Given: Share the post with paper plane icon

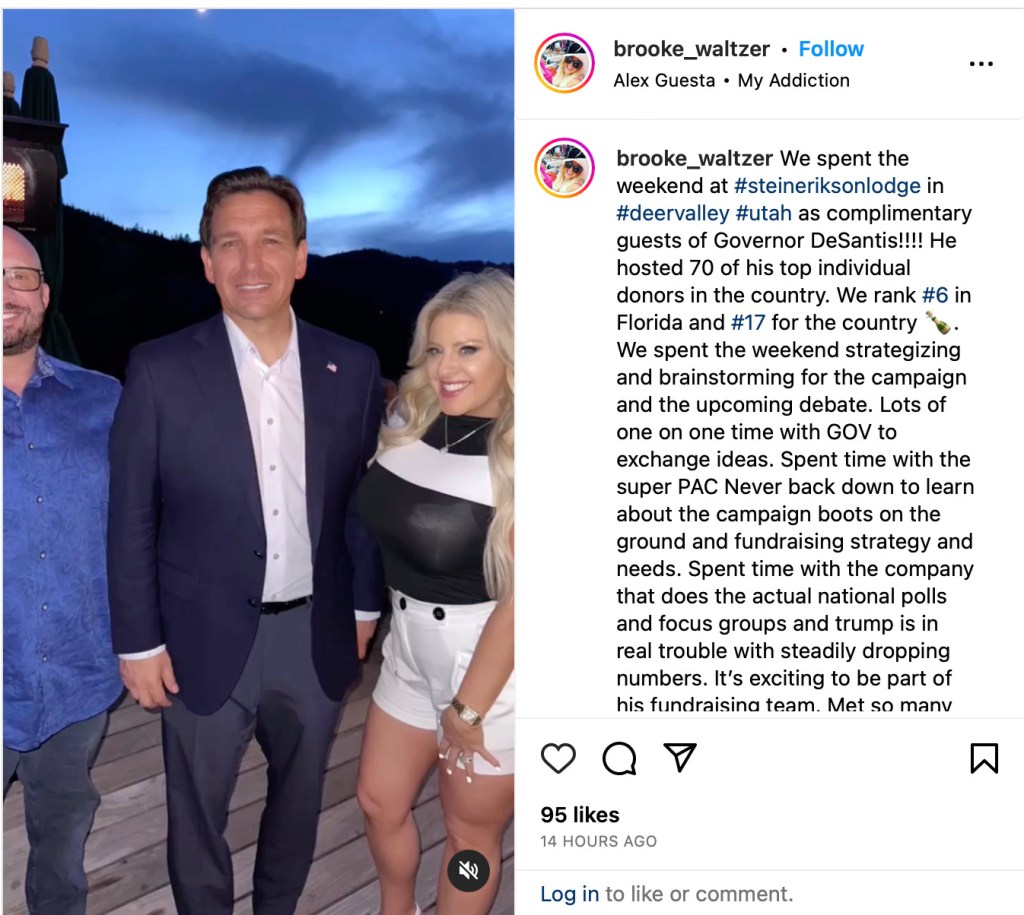Looking at the screenshot, I should pos(680,757).
